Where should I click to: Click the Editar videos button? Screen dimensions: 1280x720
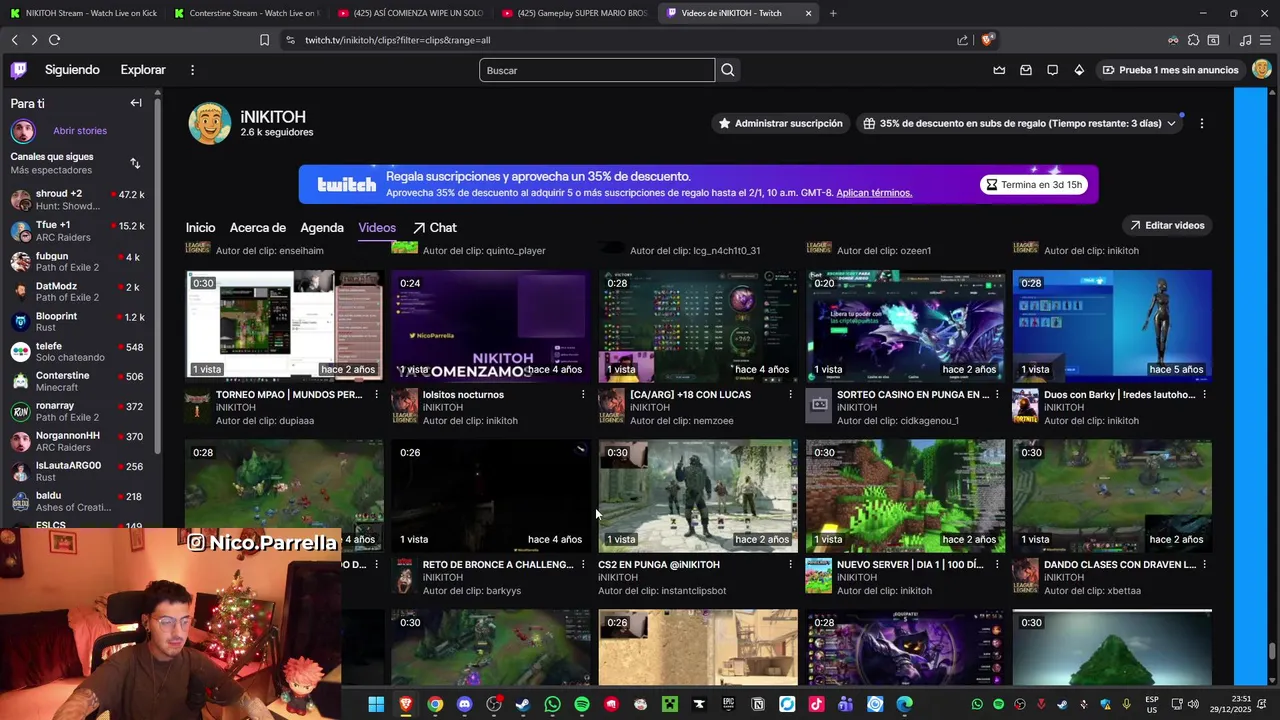(x=1168, y=225)
